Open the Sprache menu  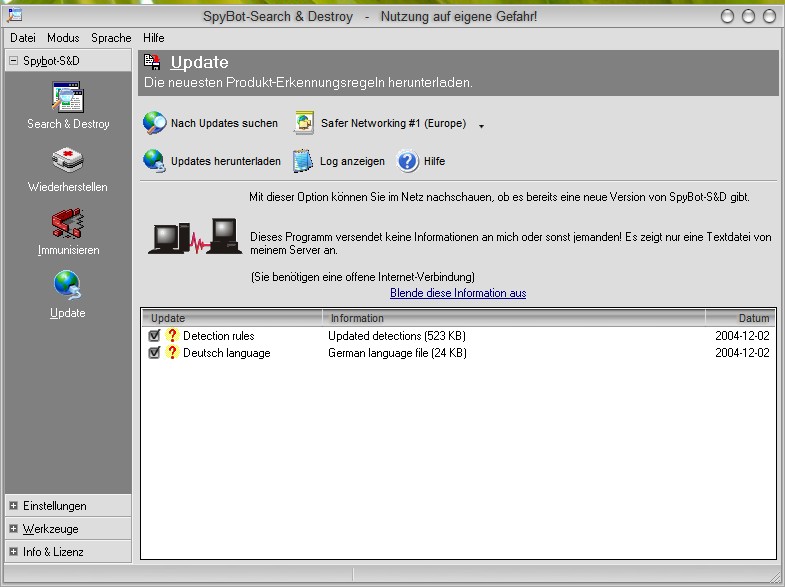click(111, 38)
